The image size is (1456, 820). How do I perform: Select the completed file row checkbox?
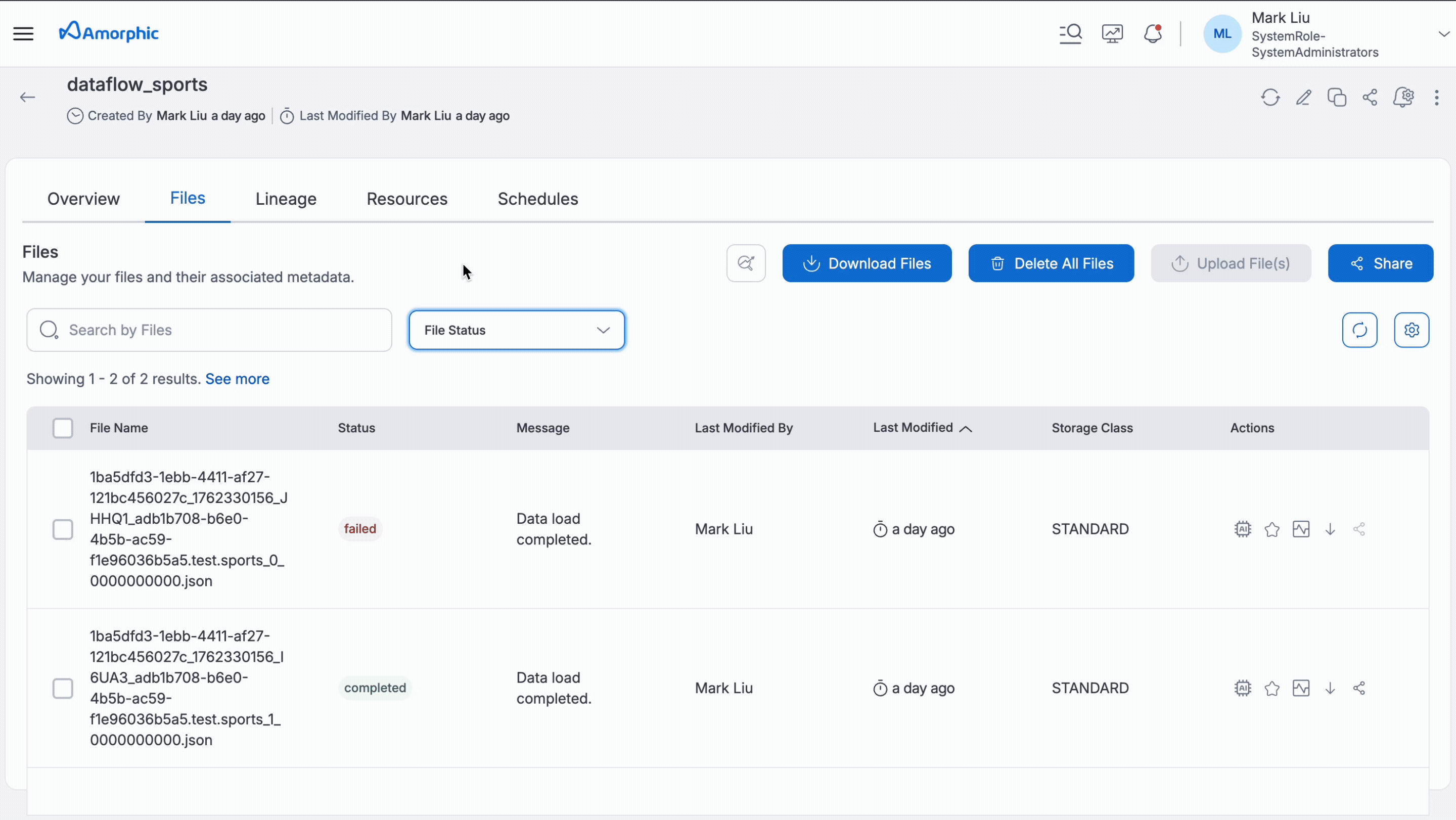coord(63,689)
